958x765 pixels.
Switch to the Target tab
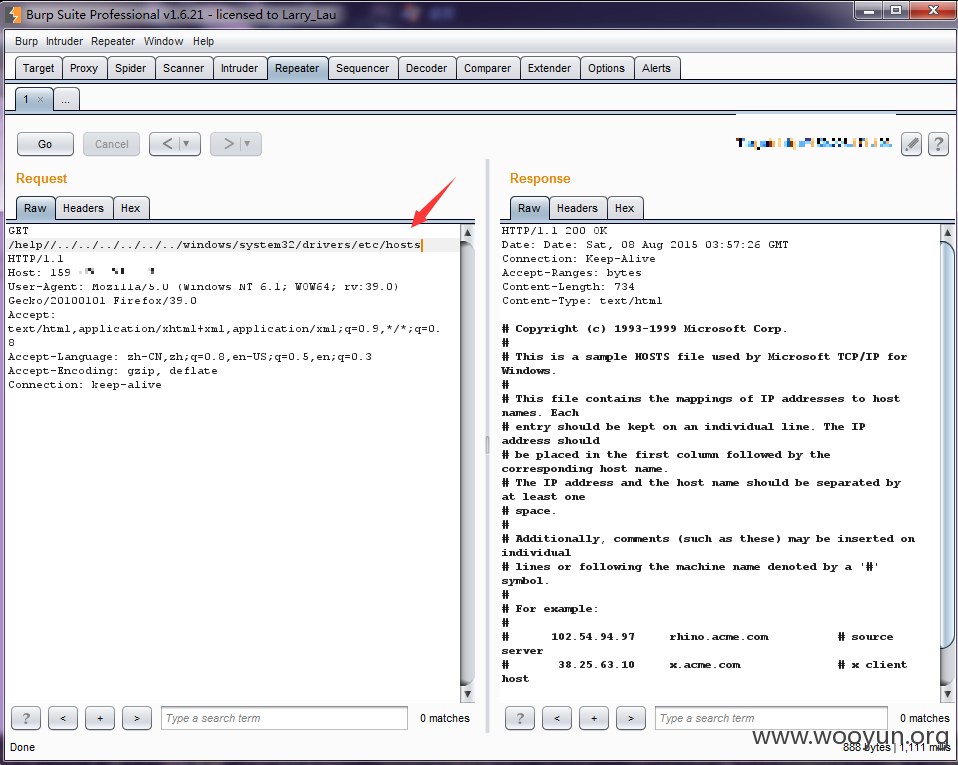(x=38, y=68)
